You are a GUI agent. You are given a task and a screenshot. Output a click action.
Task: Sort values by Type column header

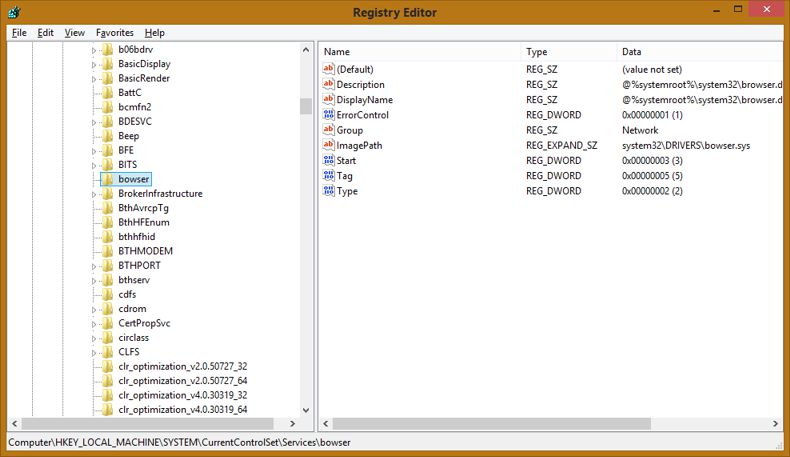tap(569, 51)
